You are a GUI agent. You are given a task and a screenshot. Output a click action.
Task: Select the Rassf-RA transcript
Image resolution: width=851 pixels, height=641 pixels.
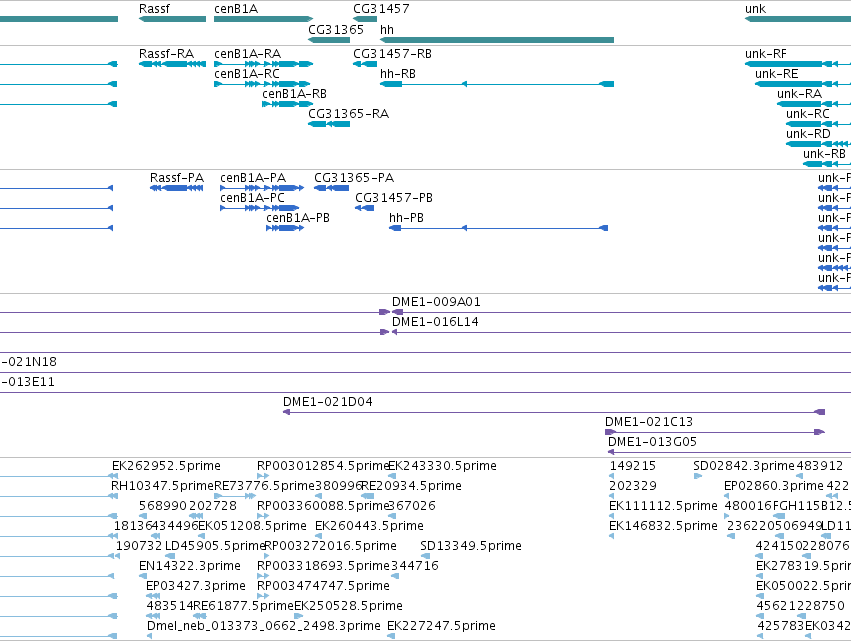[173, 64]
